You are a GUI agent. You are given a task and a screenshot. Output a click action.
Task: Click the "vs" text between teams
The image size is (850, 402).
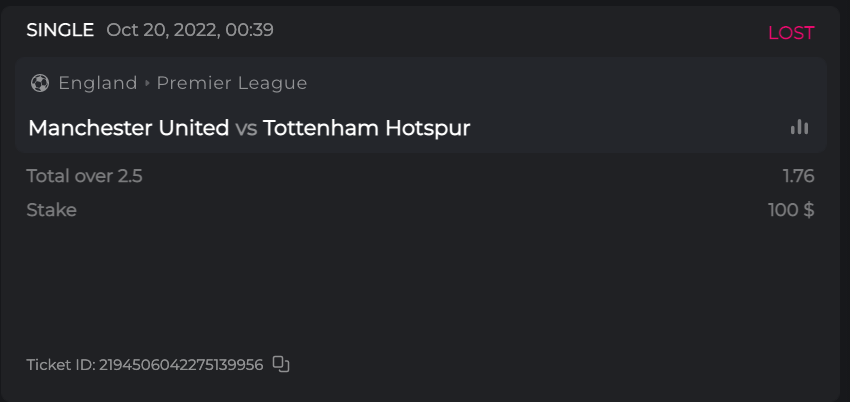[x=246, y=128]
